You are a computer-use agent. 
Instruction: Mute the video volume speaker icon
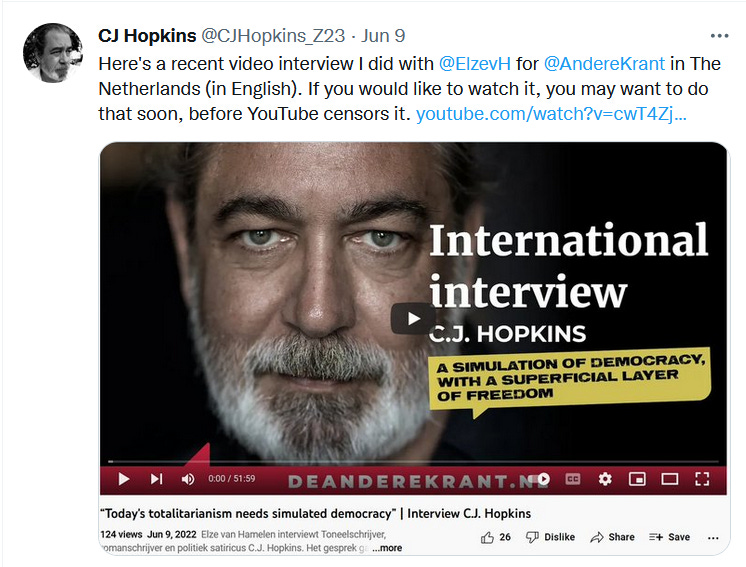188,479
